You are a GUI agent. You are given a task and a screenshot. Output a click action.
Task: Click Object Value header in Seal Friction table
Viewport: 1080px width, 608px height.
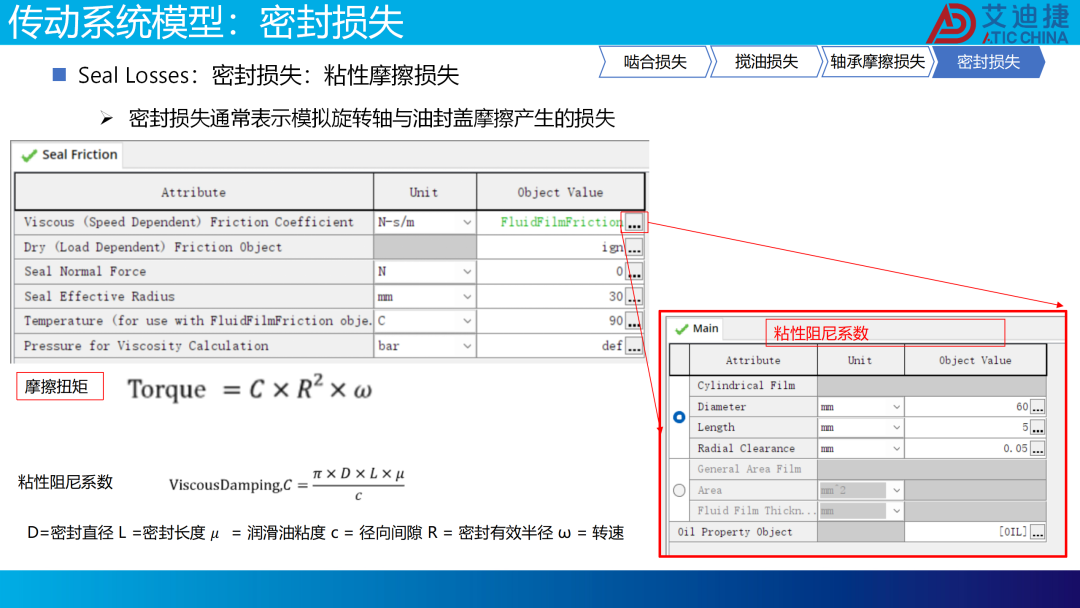tap(560, 193)
